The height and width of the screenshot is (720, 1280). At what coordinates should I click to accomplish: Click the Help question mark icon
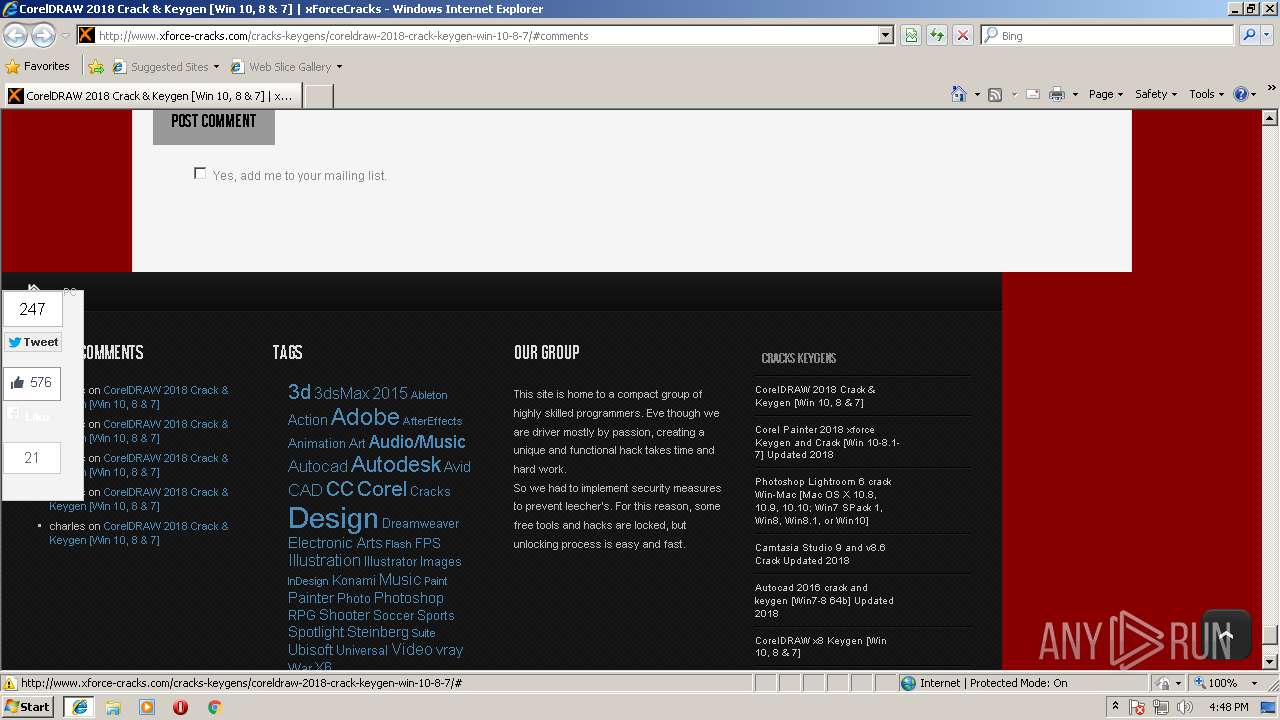1241,94
